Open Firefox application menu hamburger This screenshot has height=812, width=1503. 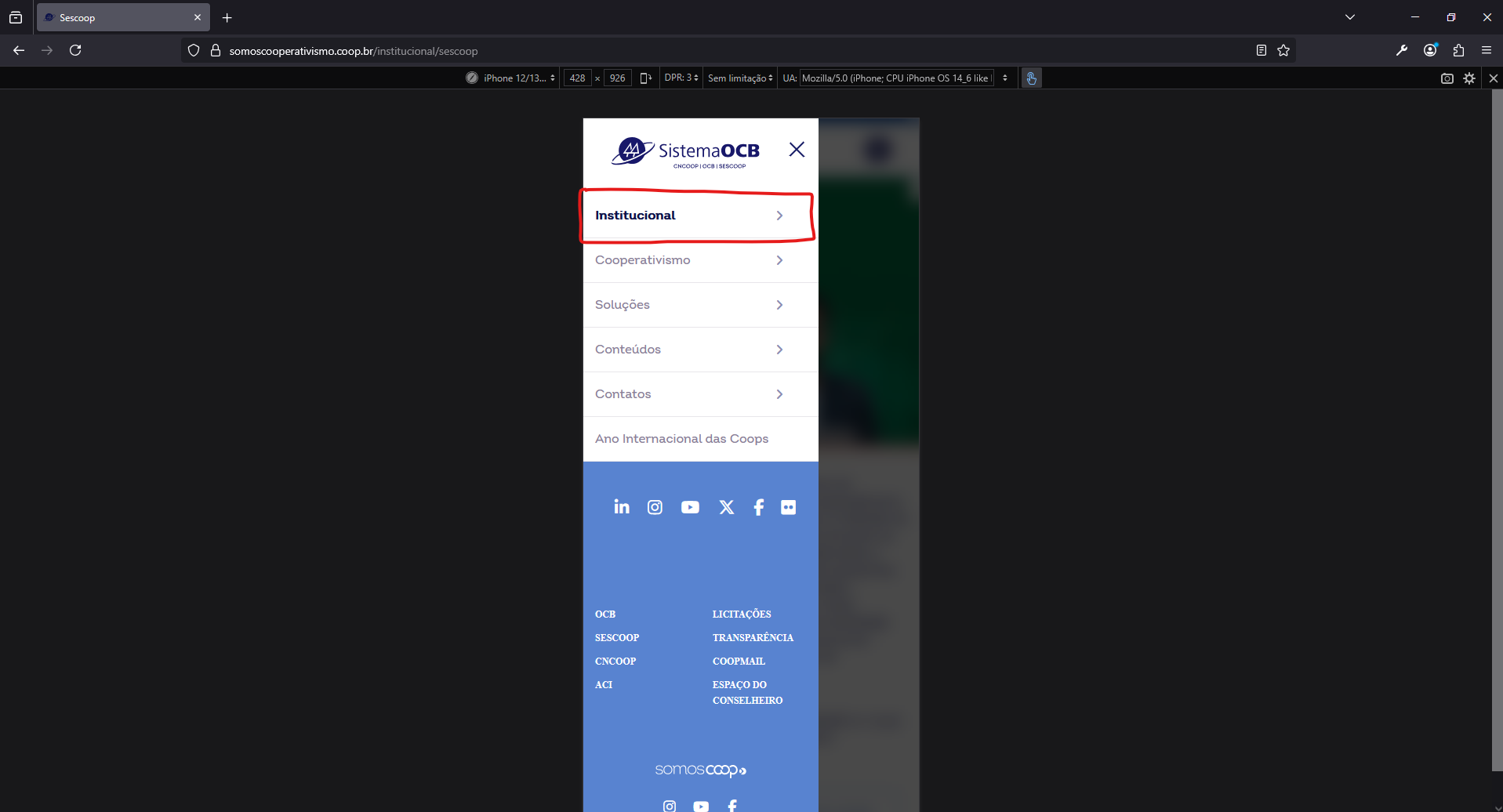click(1487, 50)
